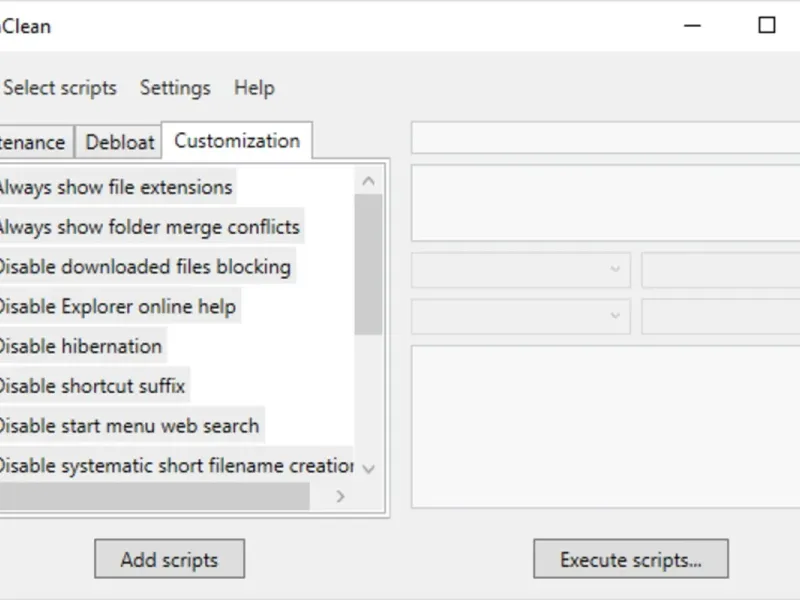Screen dimensions: 800x600
Task: Select Always show file extensions script
Action: (x=115, y=187)
